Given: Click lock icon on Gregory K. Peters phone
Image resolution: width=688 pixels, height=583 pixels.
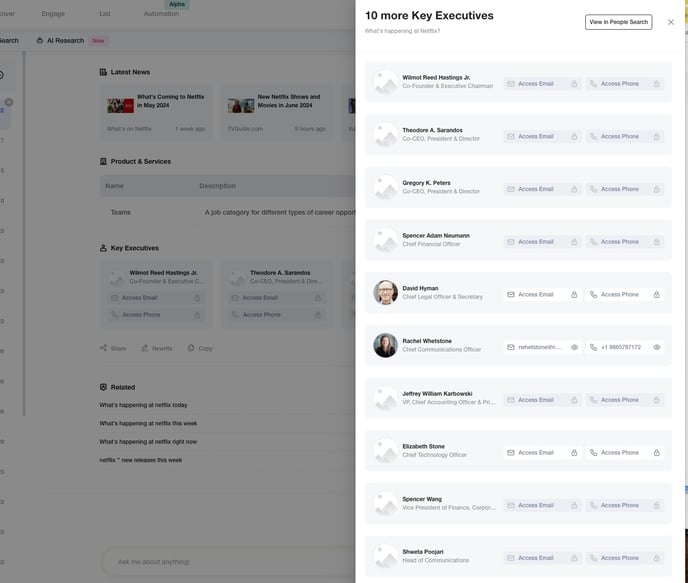Looking at the screenshot, I should pos(656,189).
